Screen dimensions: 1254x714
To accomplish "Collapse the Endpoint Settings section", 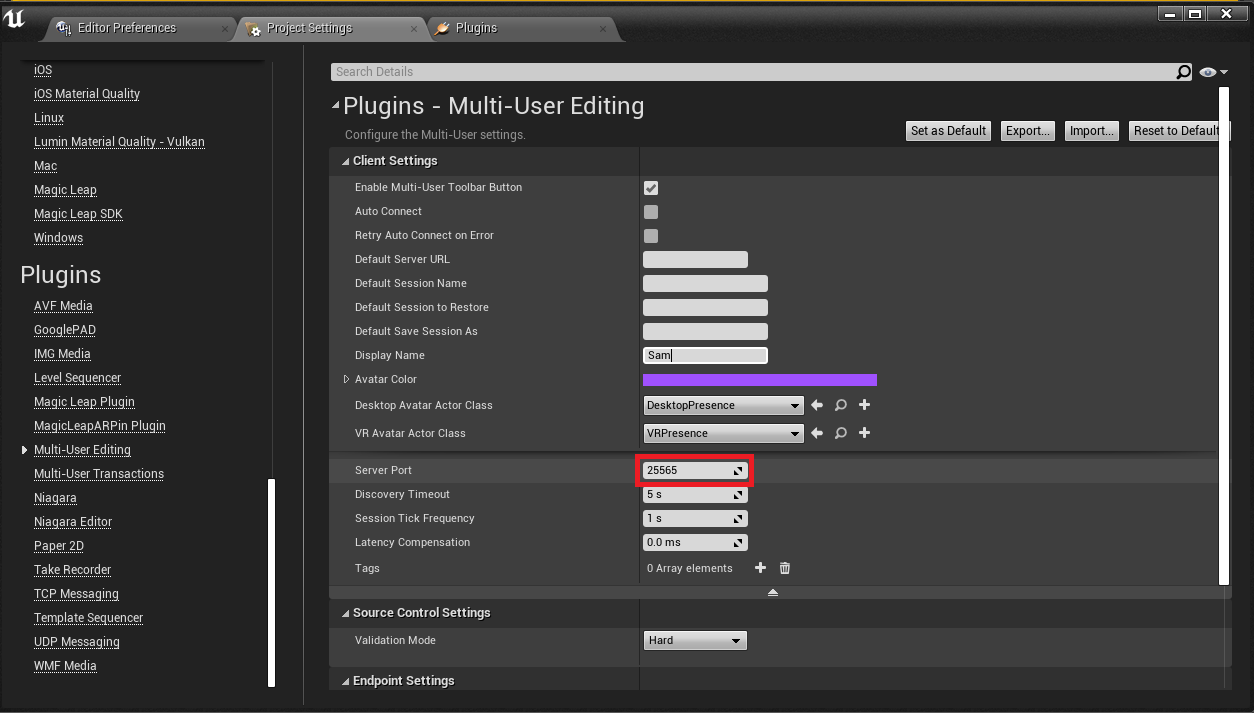I will 346,681.
